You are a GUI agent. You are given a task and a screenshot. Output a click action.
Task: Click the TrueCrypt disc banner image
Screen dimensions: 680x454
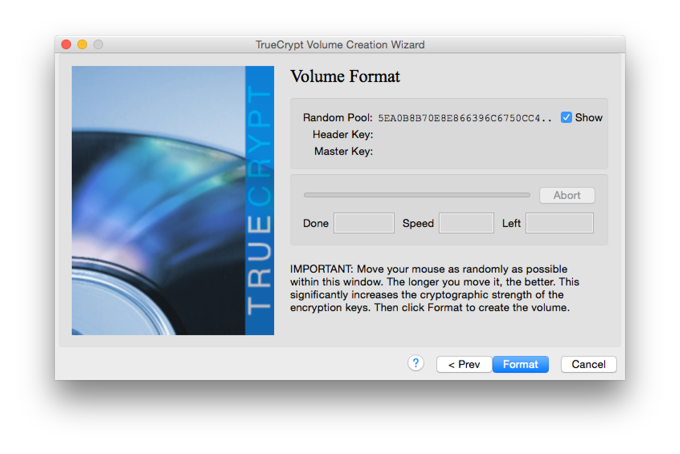(173, 200)
